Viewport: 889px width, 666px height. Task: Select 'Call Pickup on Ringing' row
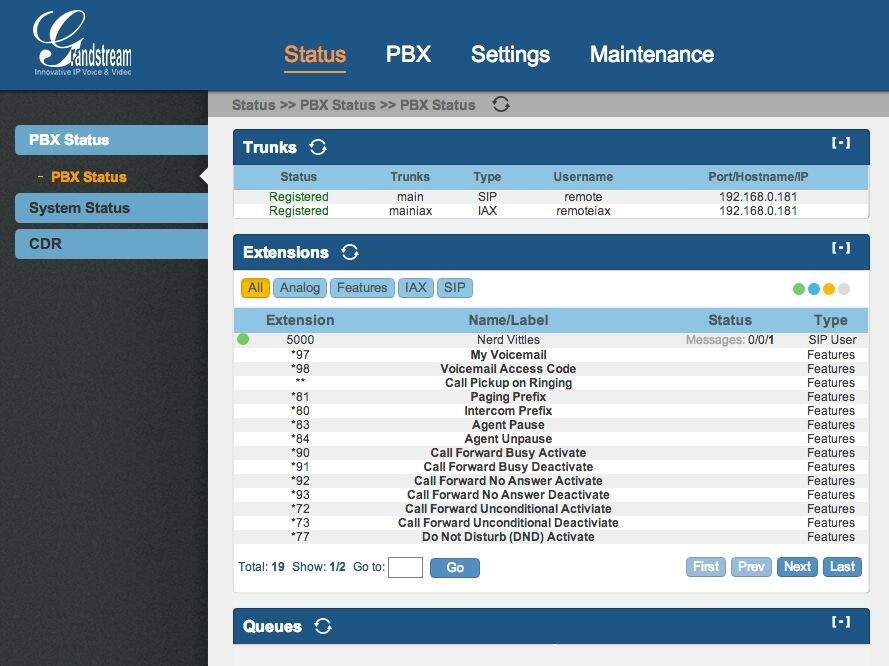coord(551,383)
